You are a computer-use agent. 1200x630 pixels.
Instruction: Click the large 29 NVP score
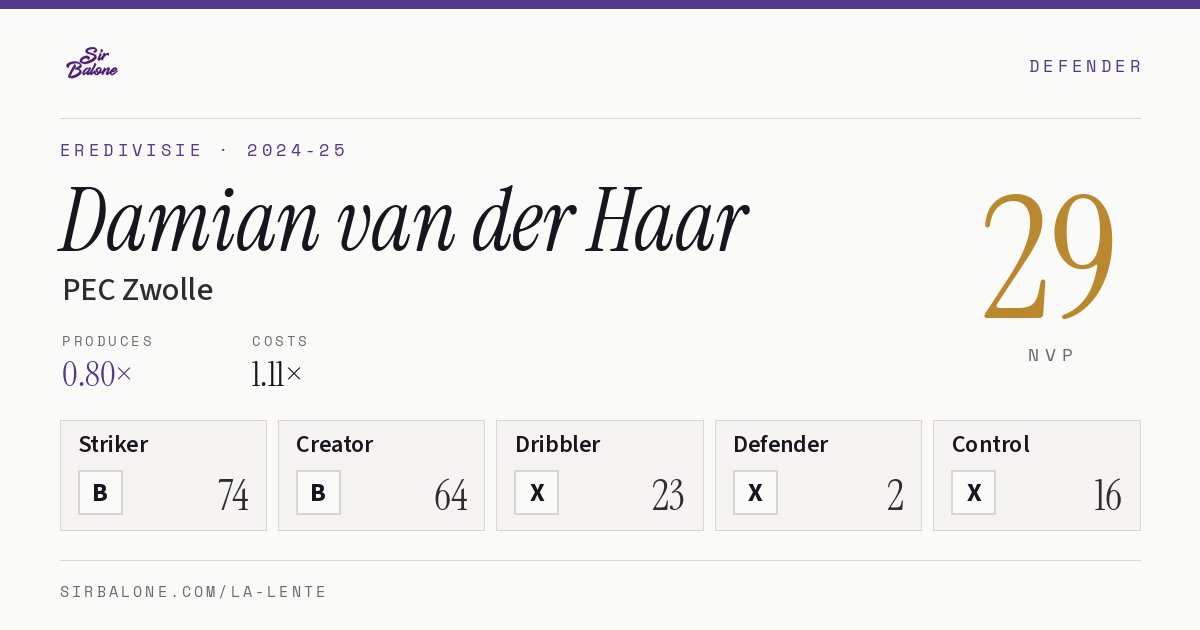coord(1049,255)
